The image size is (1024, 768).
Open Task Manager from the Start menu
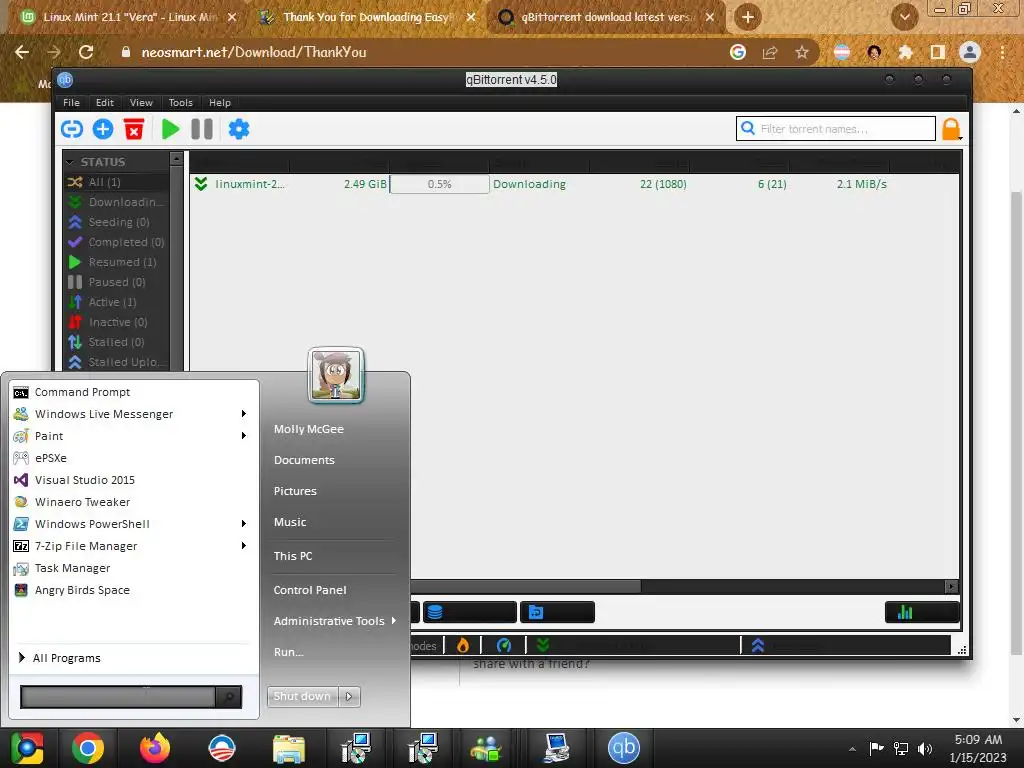[x=131, y=568]
